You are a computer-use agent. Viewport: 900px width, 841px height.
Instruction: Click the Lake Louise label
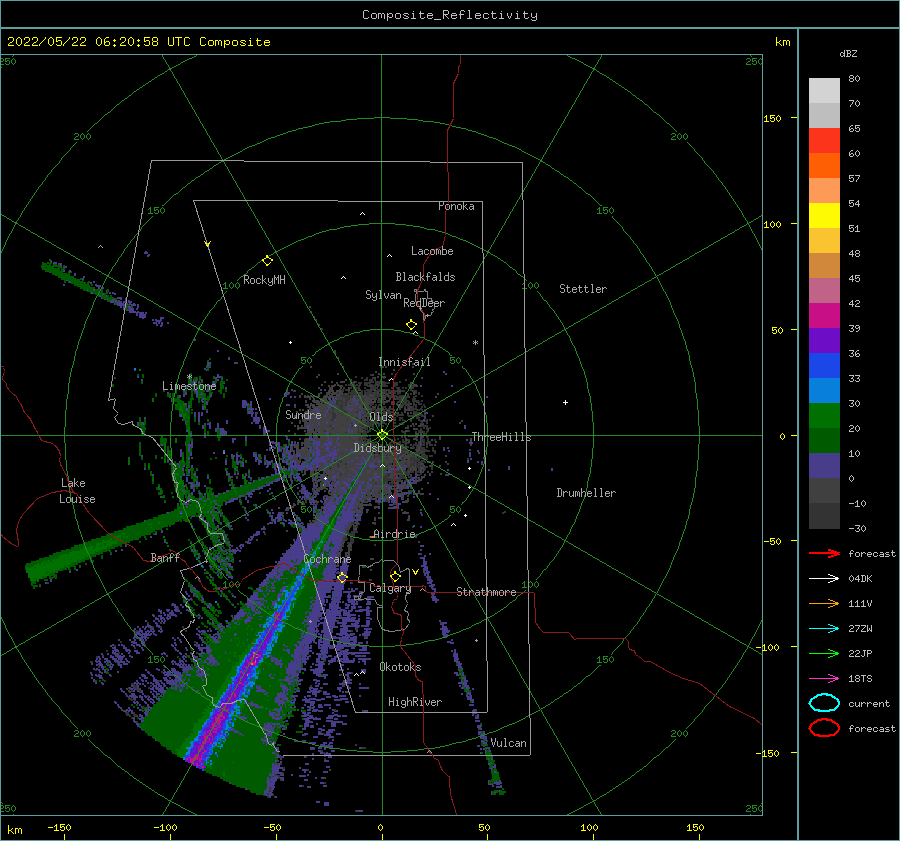point(77,491)
